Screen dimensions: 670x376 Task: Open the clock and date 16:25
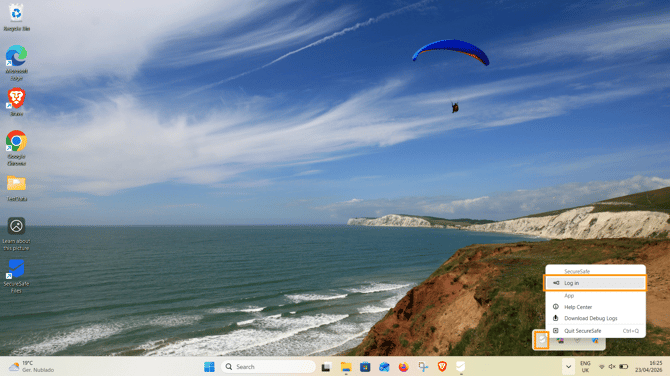click(x=649, y=367)
